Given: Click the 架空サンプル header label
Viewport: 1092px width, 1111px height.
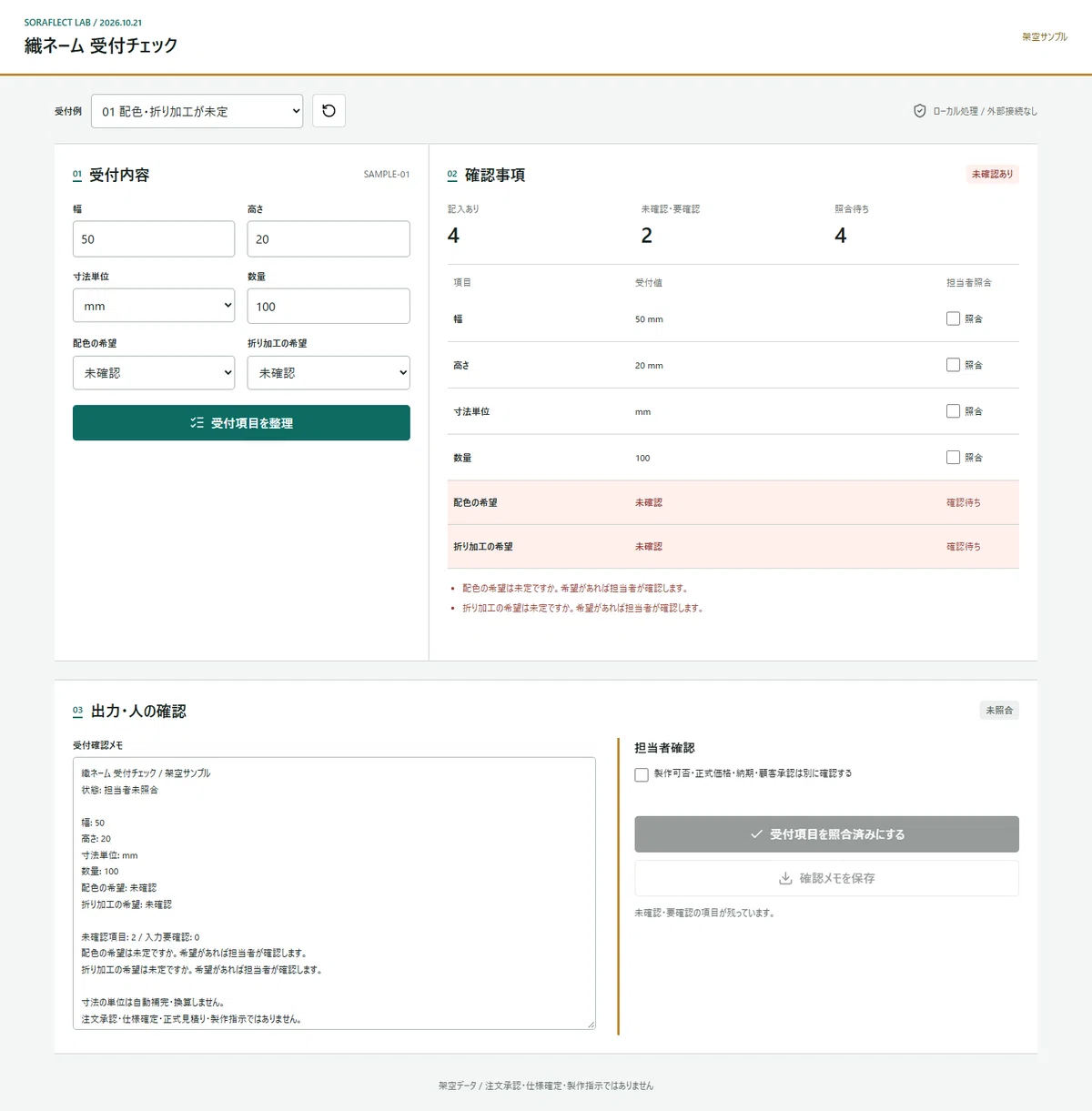Looking at the screenshot, I should tap(1045, 37).
